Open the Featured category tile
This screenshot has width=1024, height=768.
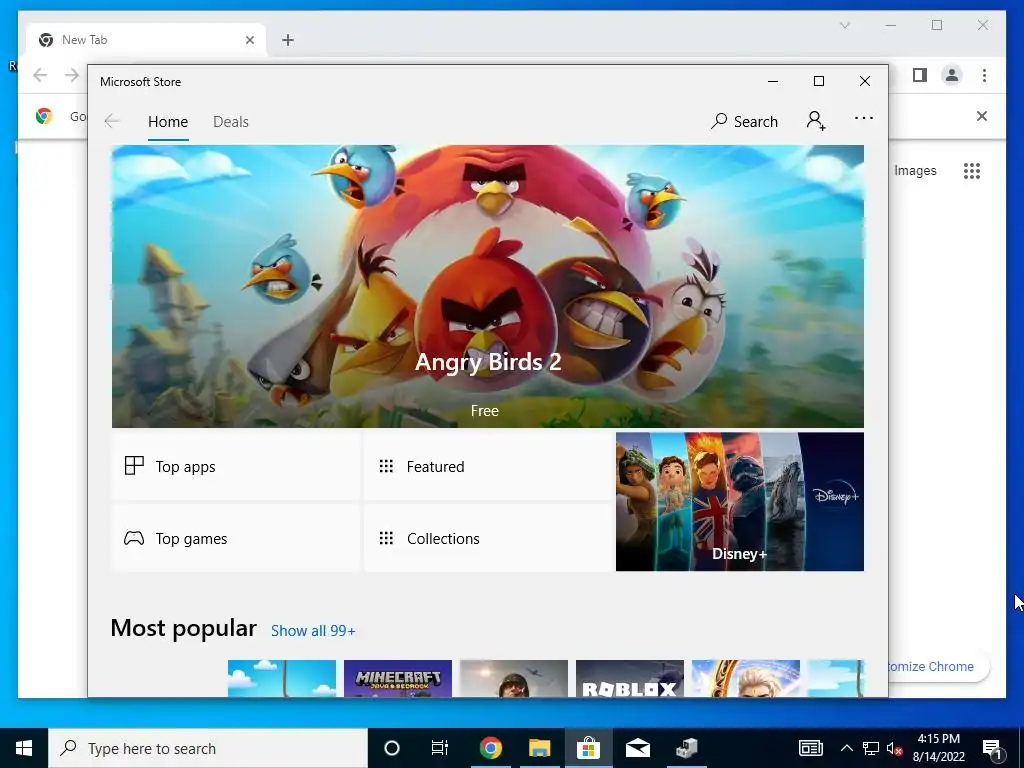coord(487,466)
